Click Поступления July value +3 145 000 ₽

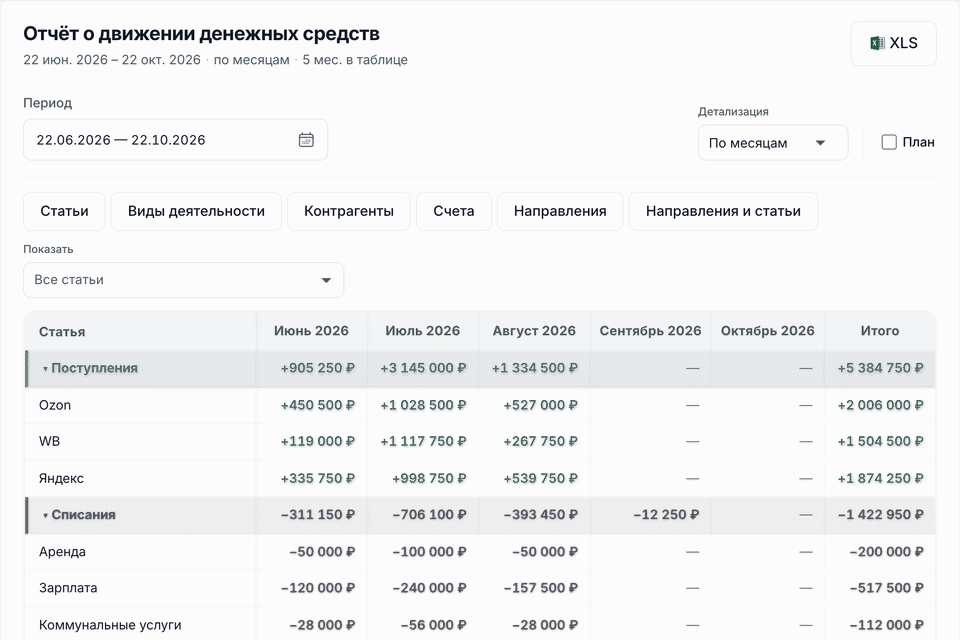pyautogui.click(x=423, y=368)
